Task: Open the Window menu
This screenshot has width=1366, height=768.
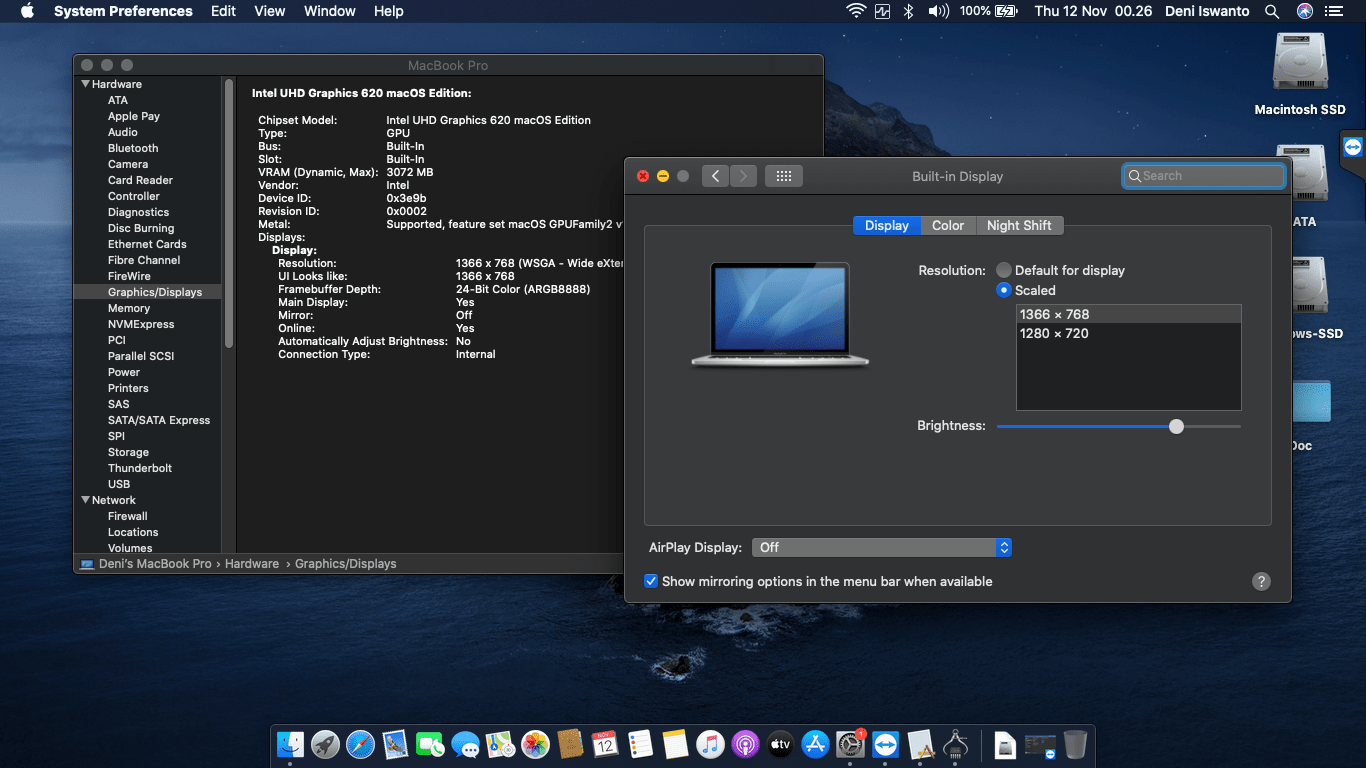Action: click(x=329, y=11)
